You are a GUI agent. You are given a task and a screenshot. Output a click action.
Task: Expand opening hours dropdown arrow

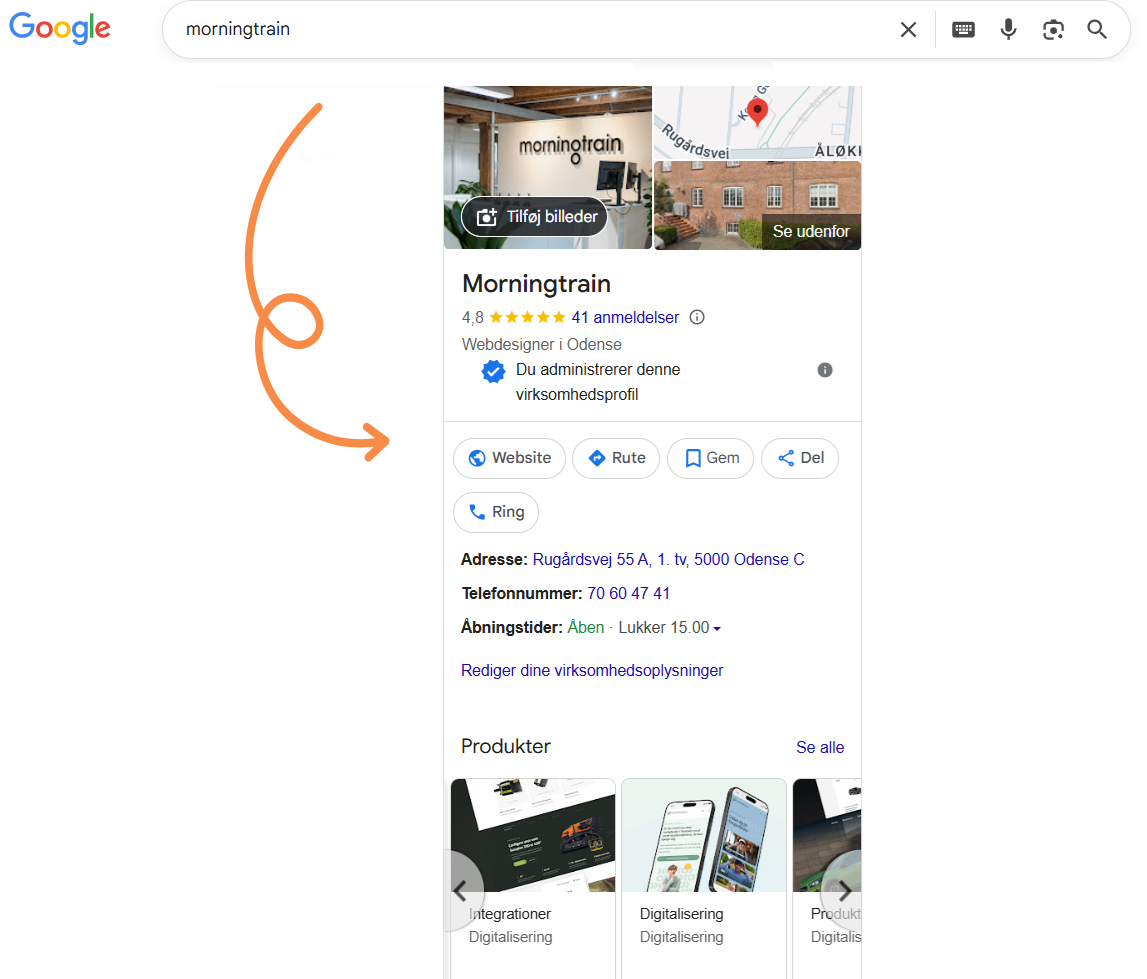pyautogui.click(x=717, y=629)
